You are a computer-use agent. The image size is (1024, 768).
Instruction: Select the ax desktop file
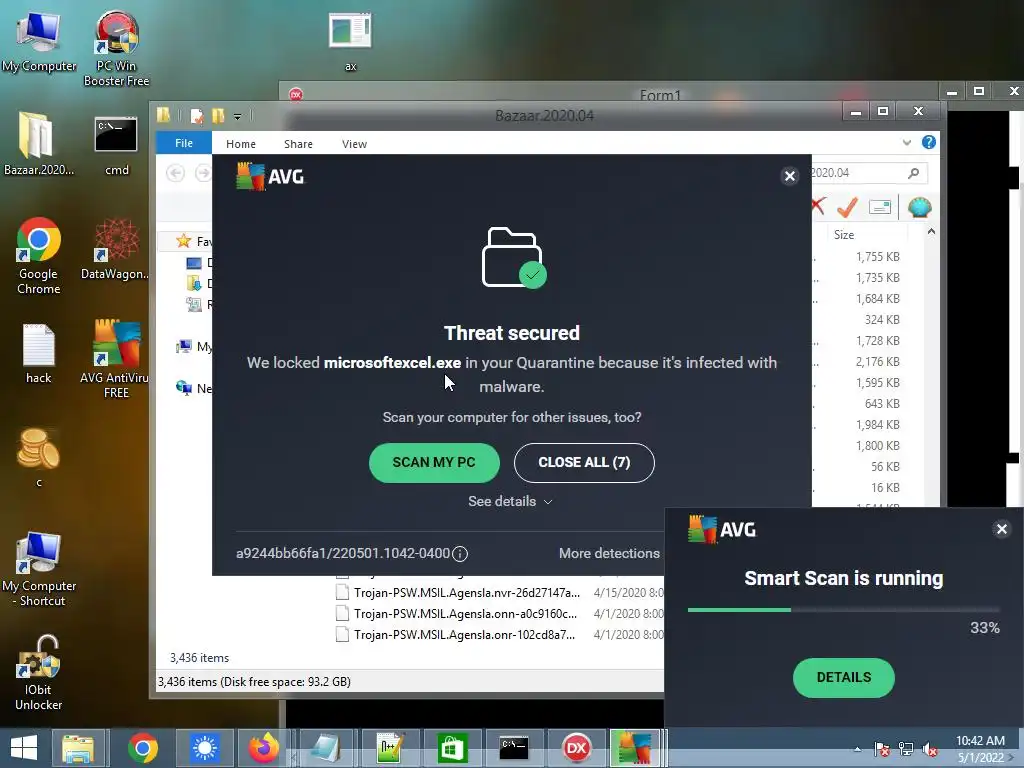tap(350, 40)
